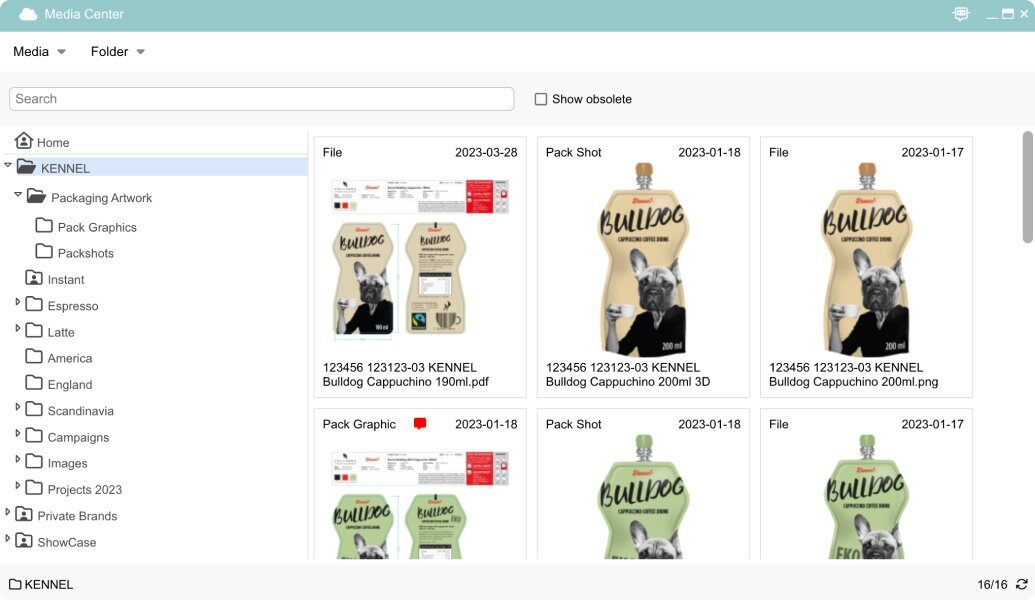Image resolution: width=1035 pixels, height=600 pixels.
Task: Click the Pack Graphics folder icon
Action: coord(44,226)
